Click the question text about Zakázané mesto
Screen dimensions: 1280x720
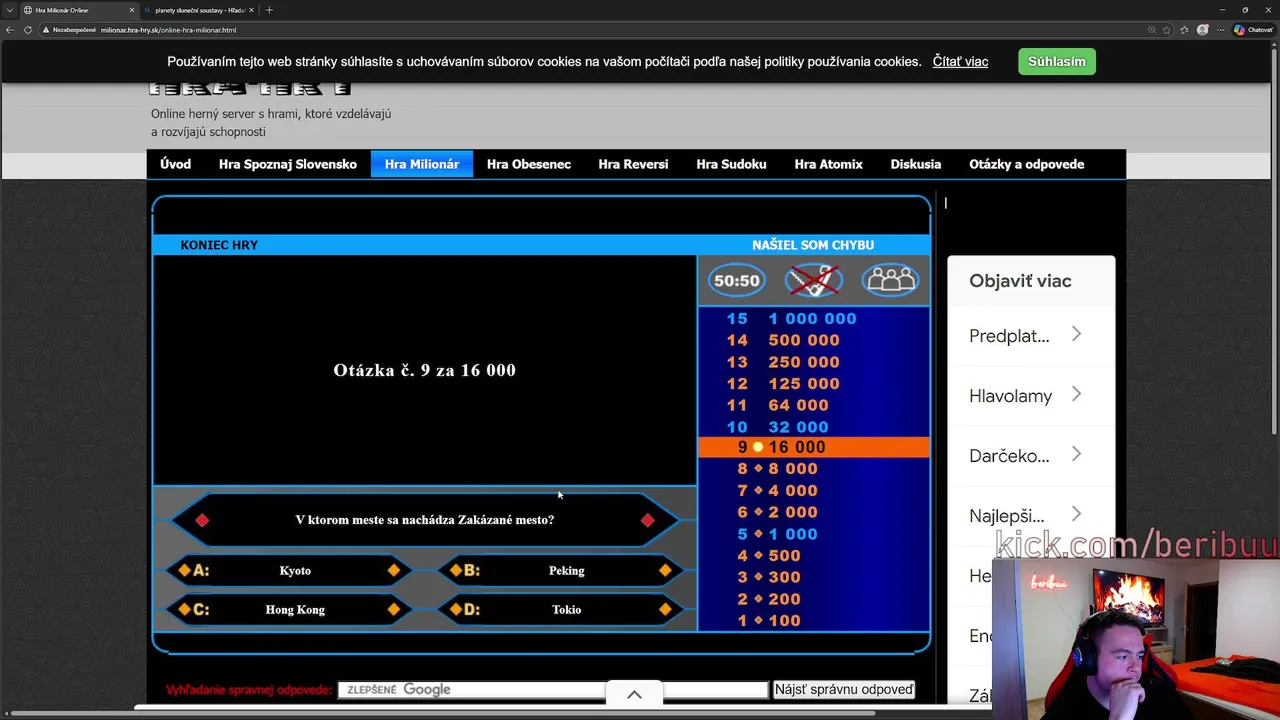coord(425,520)
